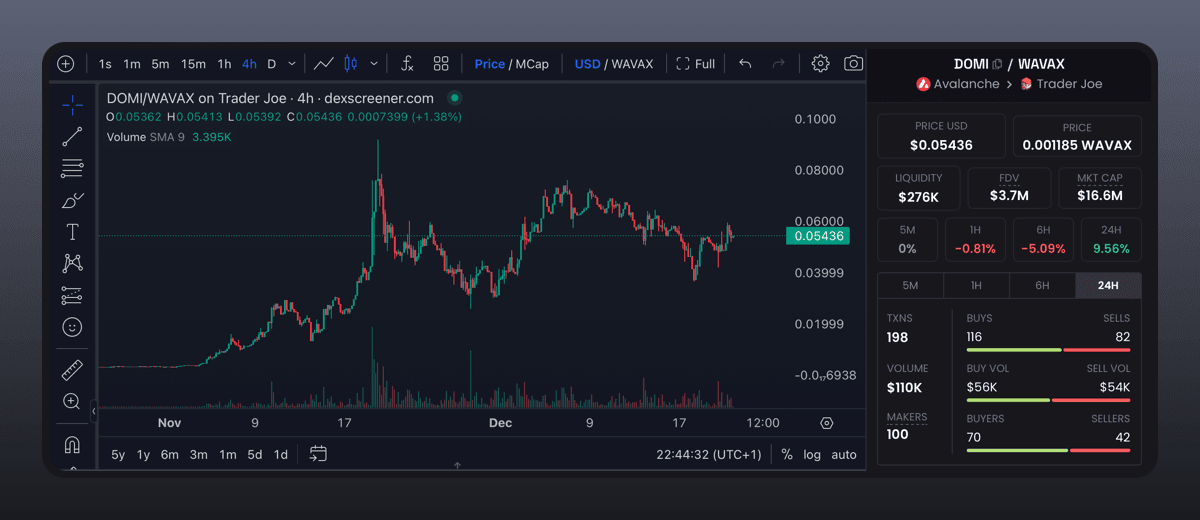Set date range to 1y

143,454
